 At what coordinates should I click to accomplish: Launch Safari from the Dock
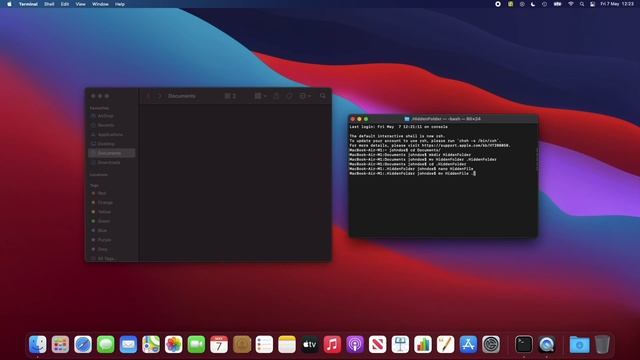(x=83, y=344)
